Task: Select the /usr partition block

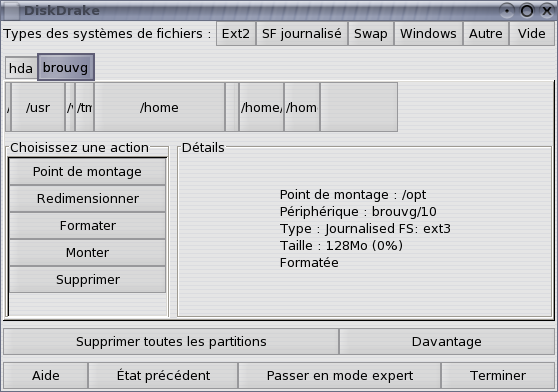Action: 38,107
